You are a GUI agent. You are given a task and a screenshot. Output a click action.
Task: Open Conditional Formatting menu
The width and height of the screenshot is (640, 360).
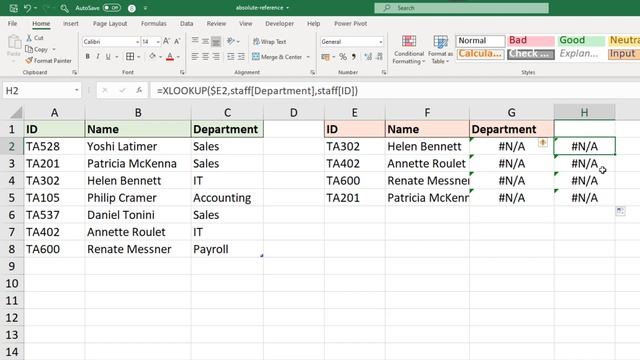coord(409,50)
